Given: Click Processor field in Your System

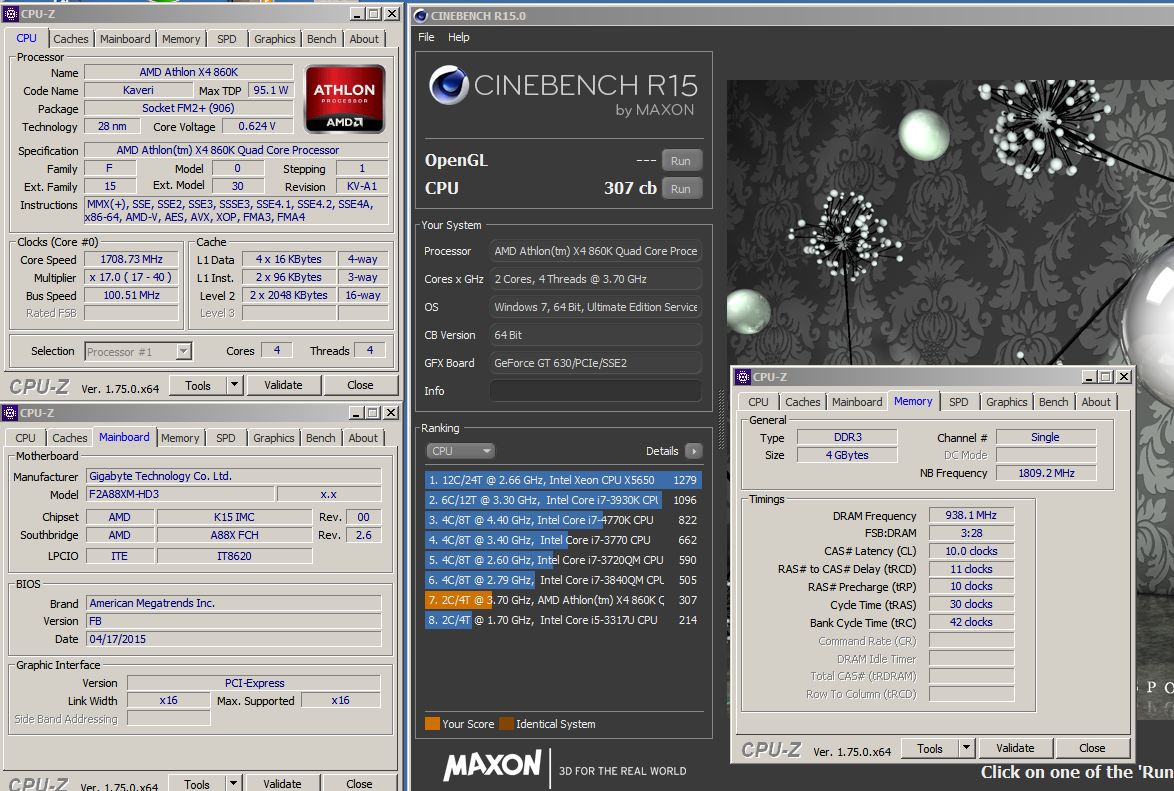Looking at the screenshot, I should click(x=595, y=251).
